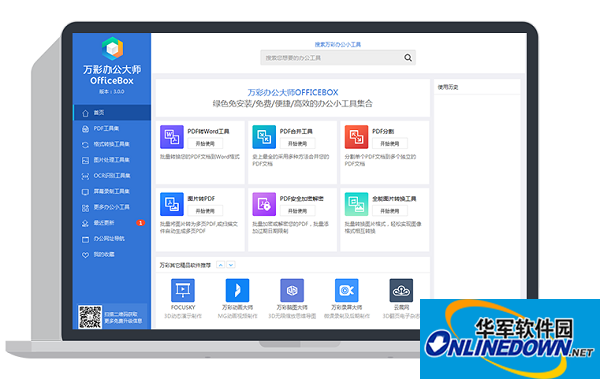Open 屏幕录制工具集 in the sidebar

(112, 191)
